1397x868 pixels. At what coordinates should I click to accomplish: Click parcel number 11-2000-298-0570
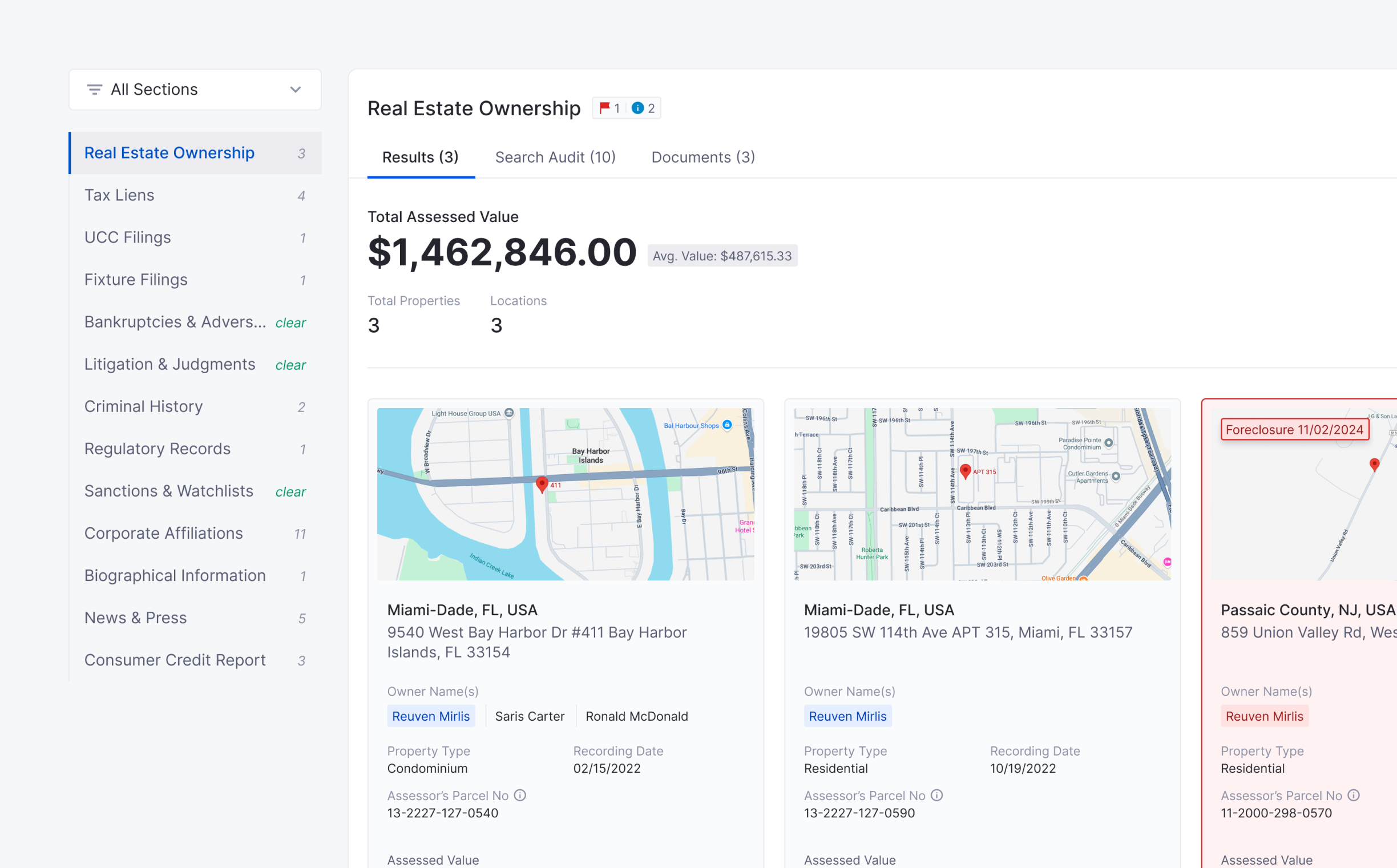click(1276, 813)
